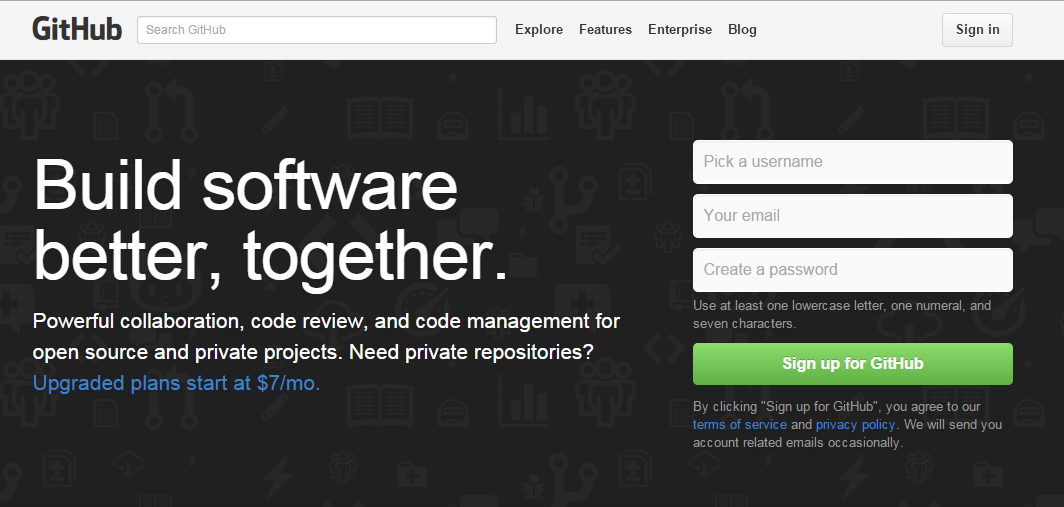Image resolution: width=1064 pixels, height=507 pixels.
Task: Open the Blog link in header
Action: click(742, 29)
